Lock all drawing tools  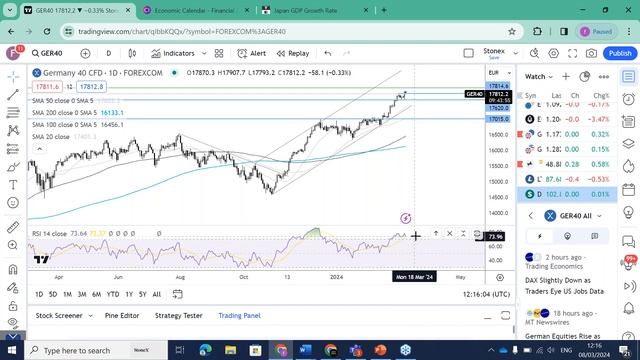(13, 305)
